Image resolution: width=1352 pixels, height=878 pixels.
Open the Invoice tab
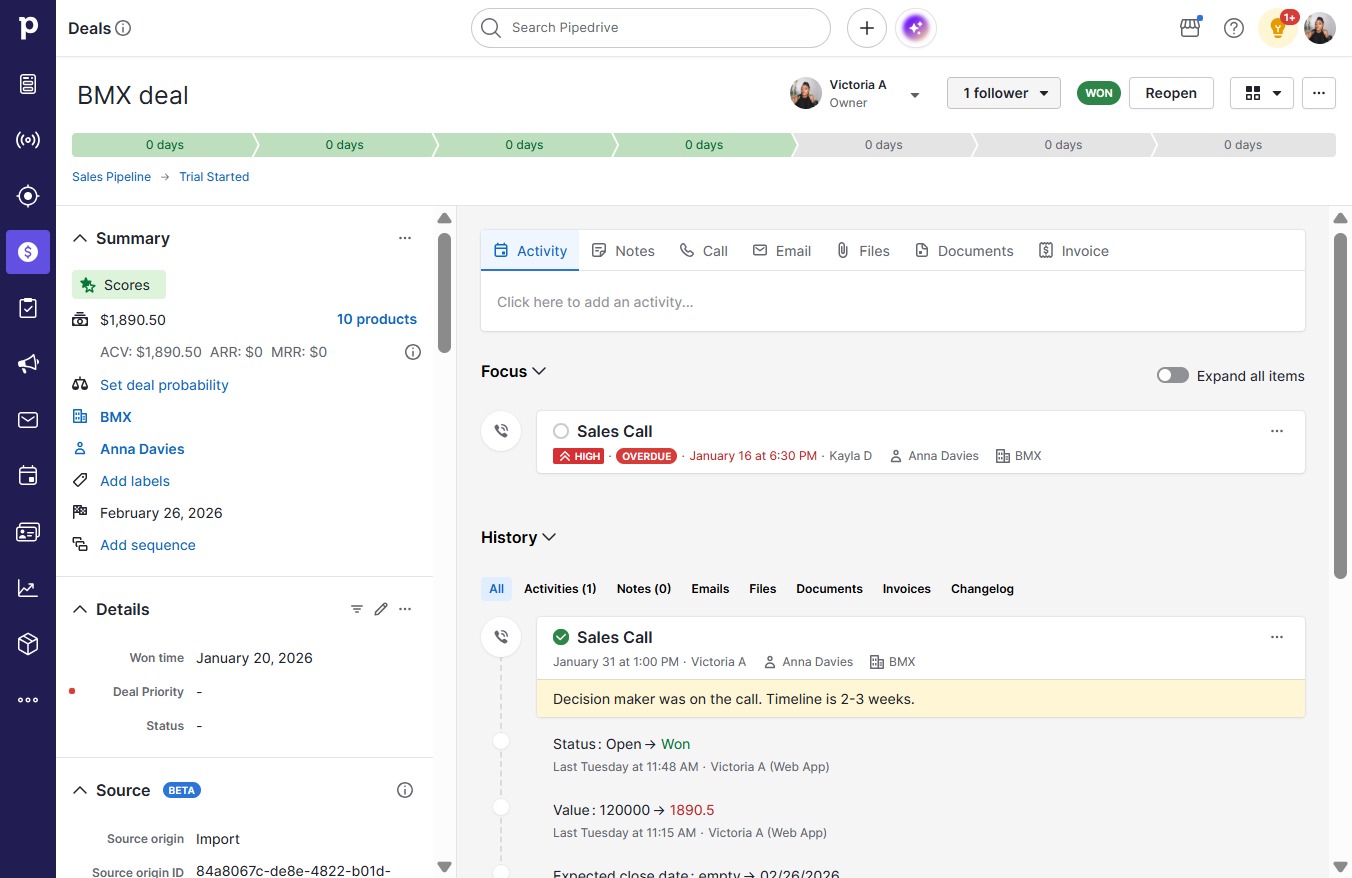pos(1074,251)
